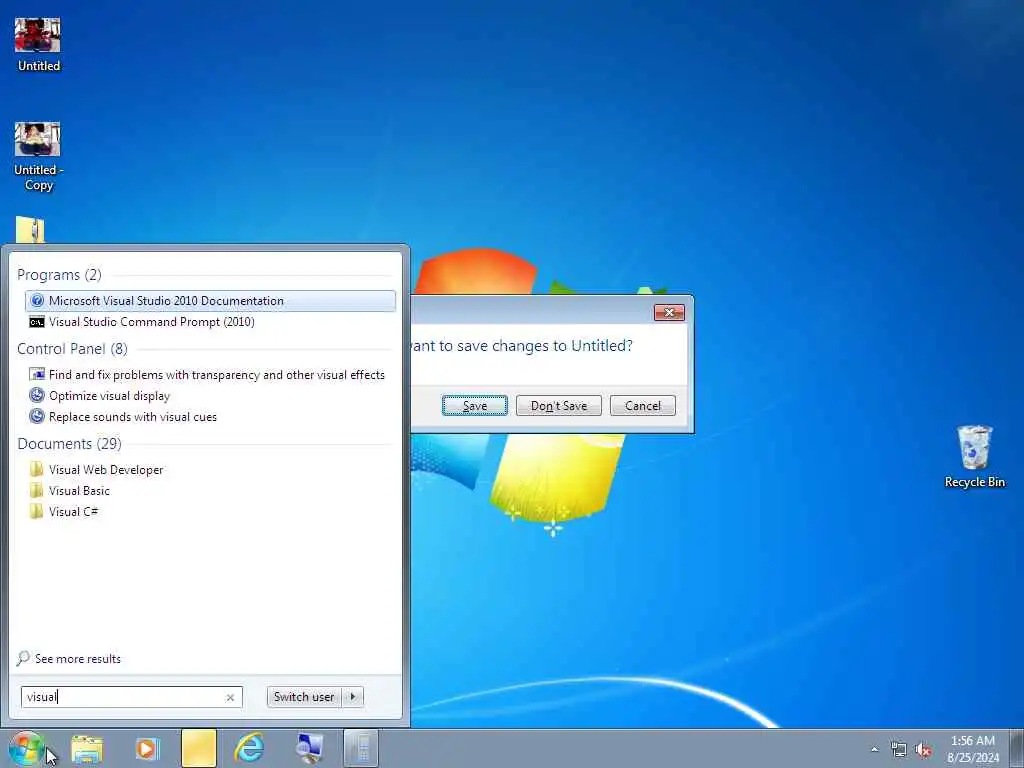1024x768 pixels.
Task: Click the yellow sticky note taskbar icon
Action: (199, 749)
